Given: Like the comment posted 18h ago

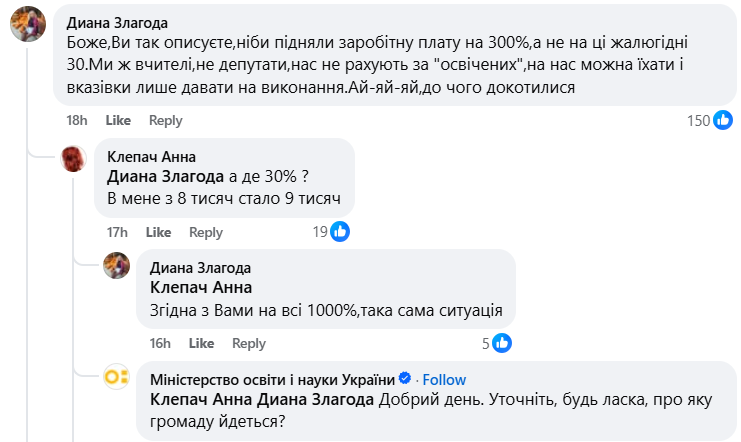Looking at the screenshot, I should click(x=118, y=121).
